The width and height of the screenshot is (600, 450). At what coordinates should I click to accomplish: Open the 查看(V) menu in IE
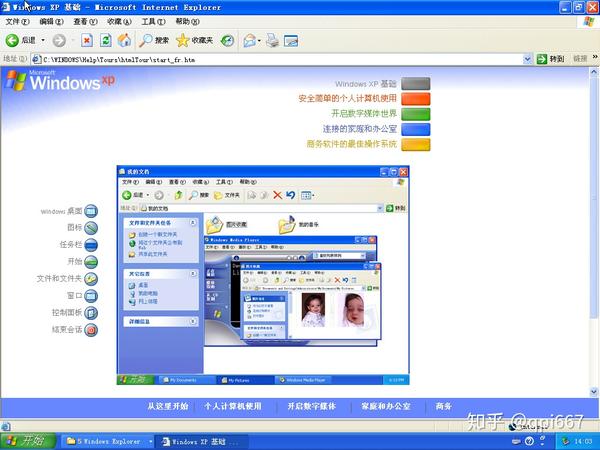[85, 22]
